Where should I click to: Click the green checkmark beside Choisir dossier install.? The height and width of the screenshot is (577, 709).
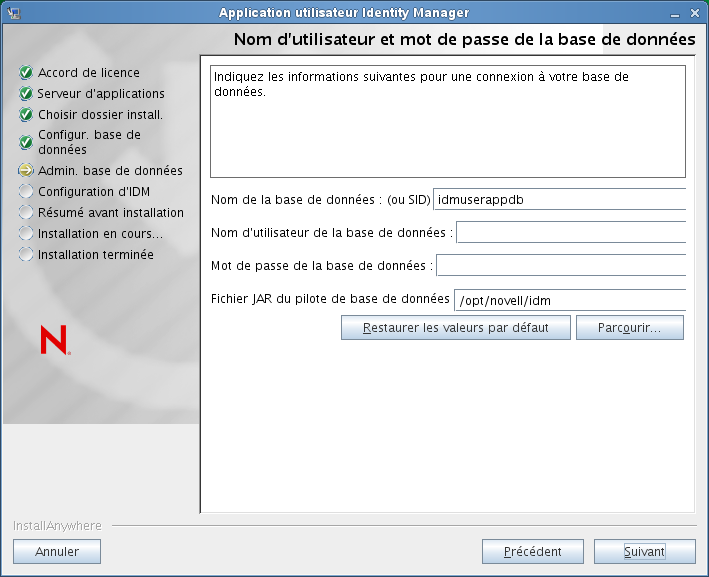tap(26, 115)
